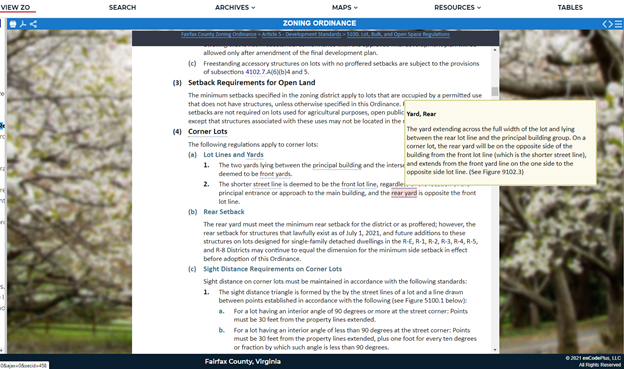
Task: Click the highlighted rear yard definition term
Action: click(x=404, y=193)
